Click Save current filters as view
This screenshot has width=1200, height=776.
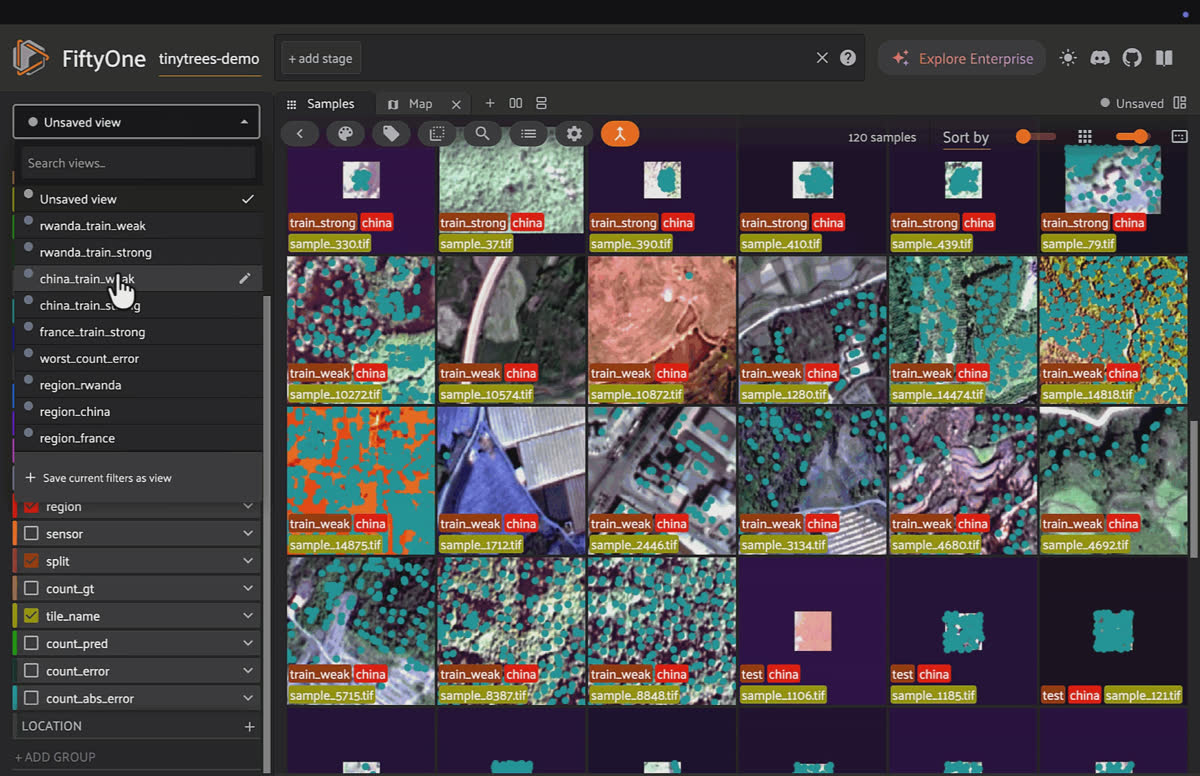click(99, 478)
